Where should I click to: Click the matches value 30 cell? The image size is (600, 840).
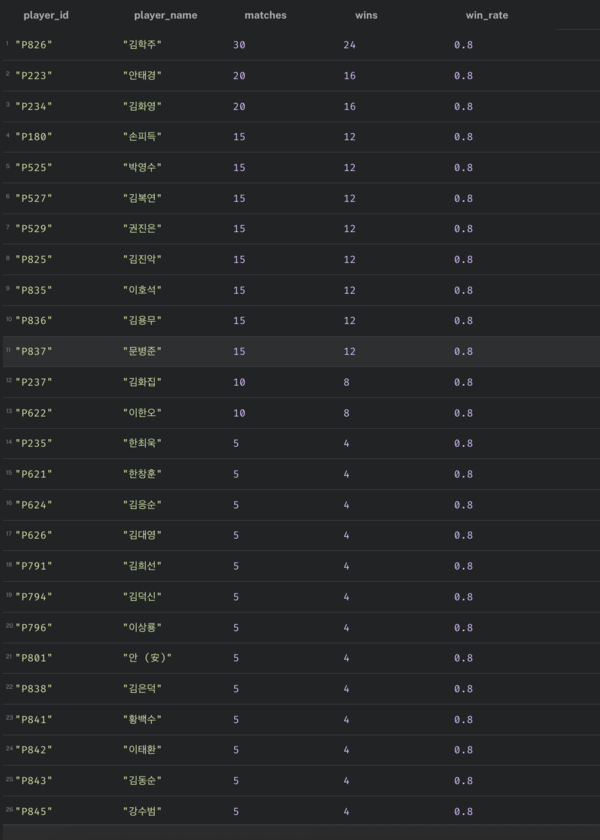(239, 45)
